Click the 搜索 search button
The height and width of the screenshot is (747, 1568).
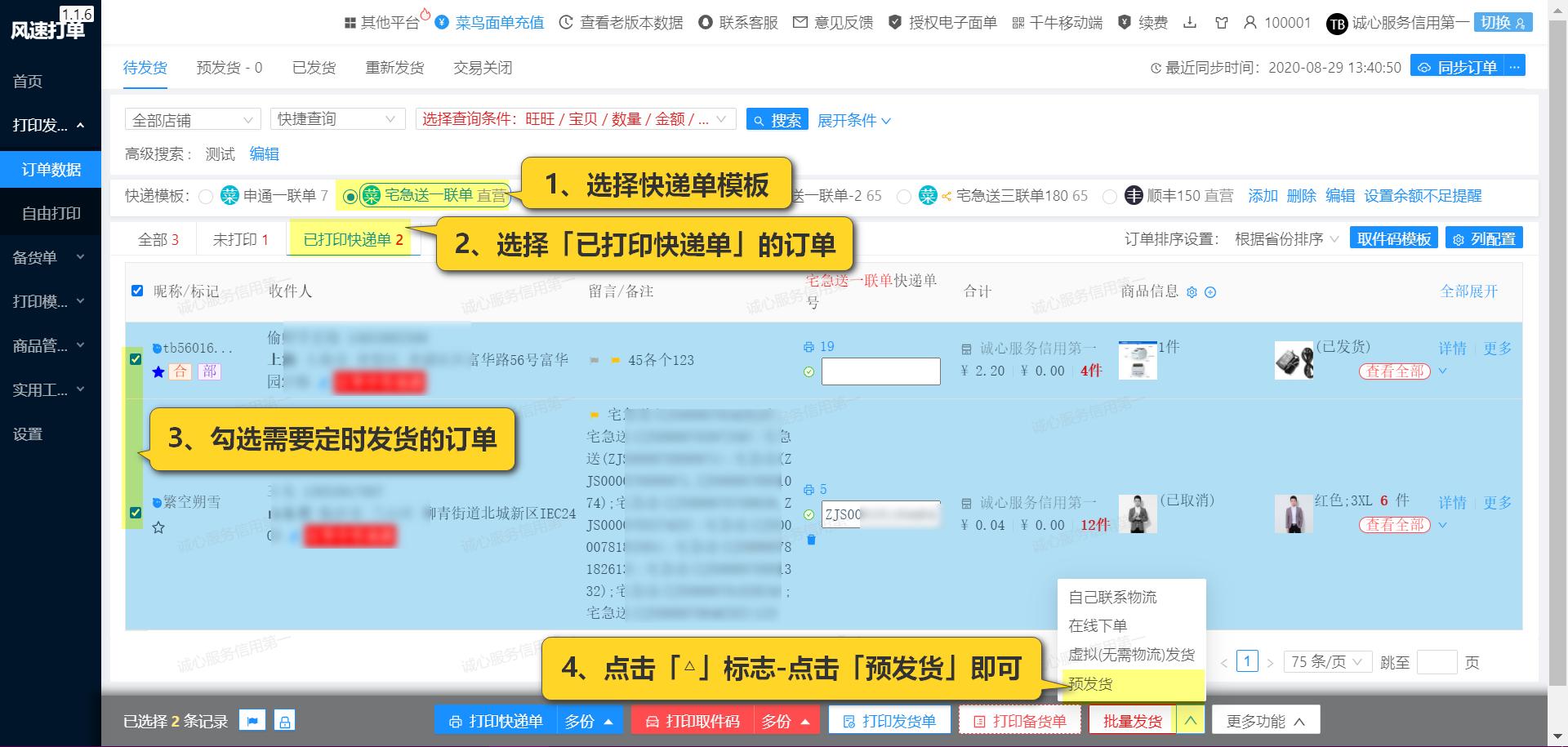click(x=777, y=119)
